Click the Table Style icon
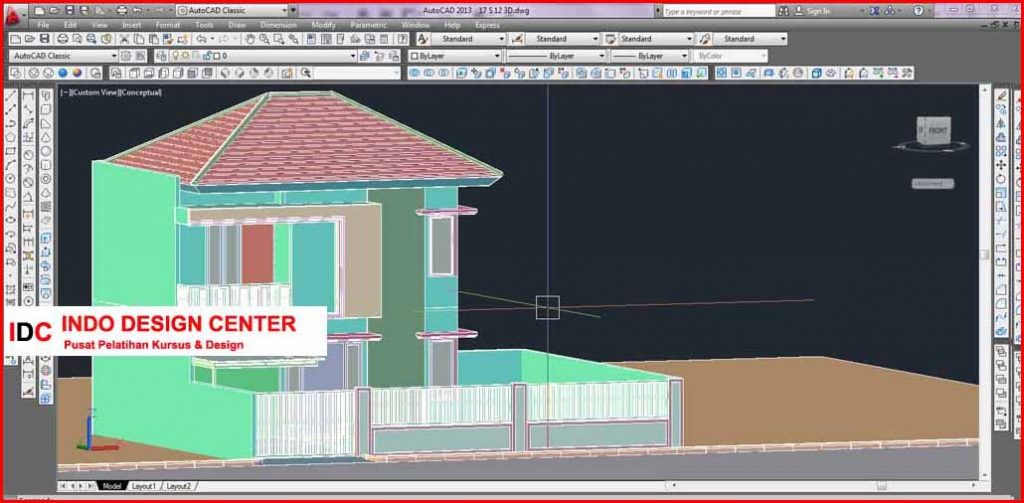This screenshot has height=503, width=1024. pyautogui.click(x=611, y=39)
